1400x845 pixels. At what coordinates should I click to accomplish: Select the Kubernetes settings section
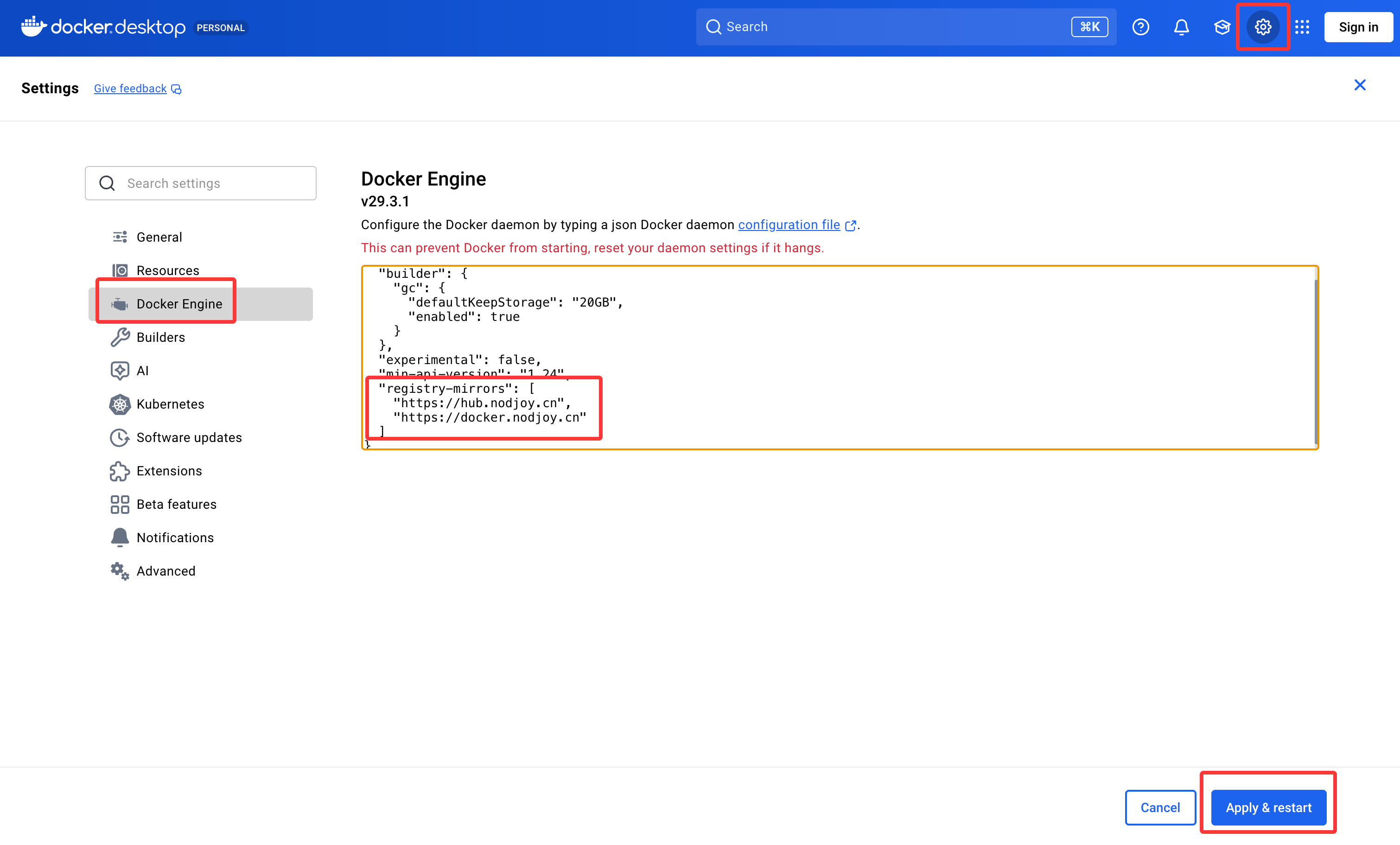click(x=170, y=404)
